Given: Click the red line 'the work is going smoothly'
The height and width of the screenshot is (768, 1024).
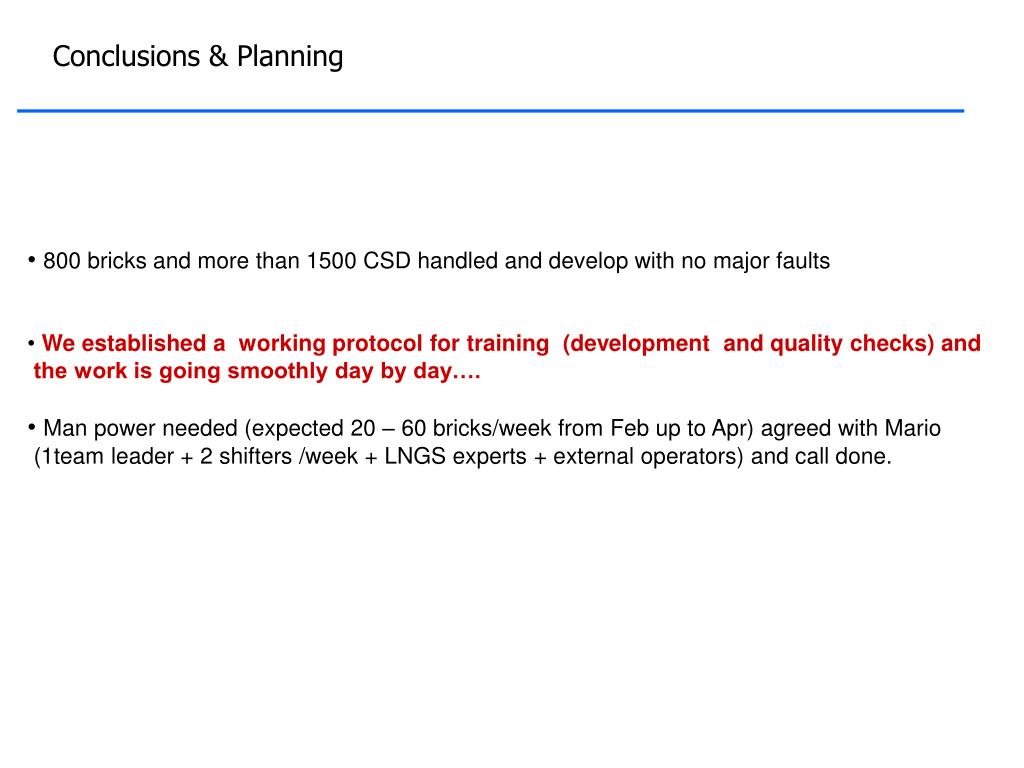Looking at the screenshot, I should point(257,371).
